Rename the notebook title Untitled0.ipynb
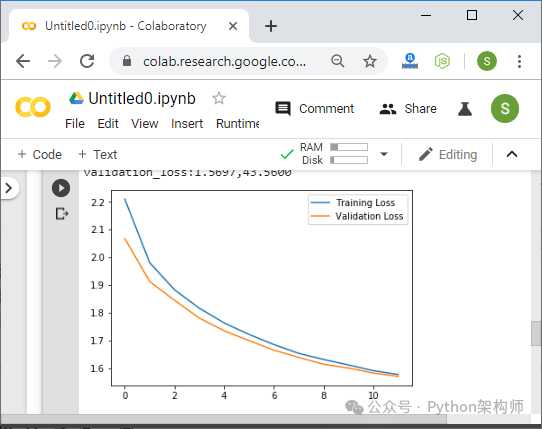542x429 pixels. 142,98
